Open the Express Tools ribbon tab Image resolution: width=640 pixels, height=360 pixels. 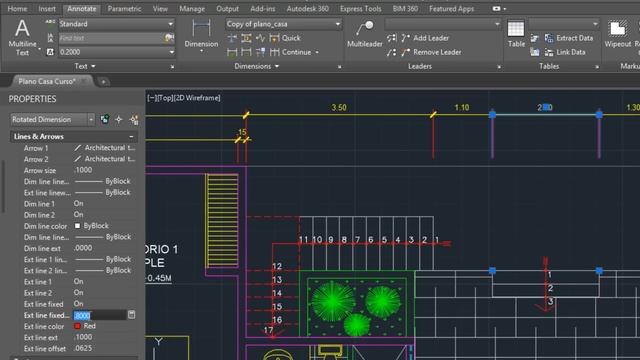(360, 9)
